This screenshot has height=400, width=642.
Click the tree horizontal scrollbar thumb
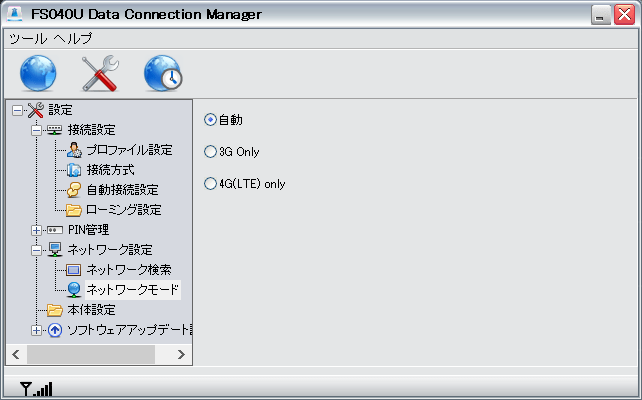click(x=91, y=354)
